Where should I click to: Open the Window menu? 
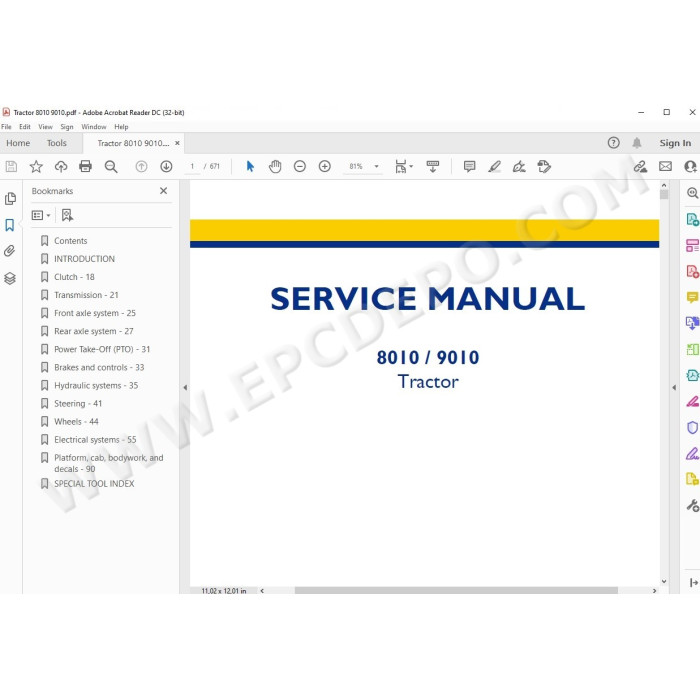[94, 127]
